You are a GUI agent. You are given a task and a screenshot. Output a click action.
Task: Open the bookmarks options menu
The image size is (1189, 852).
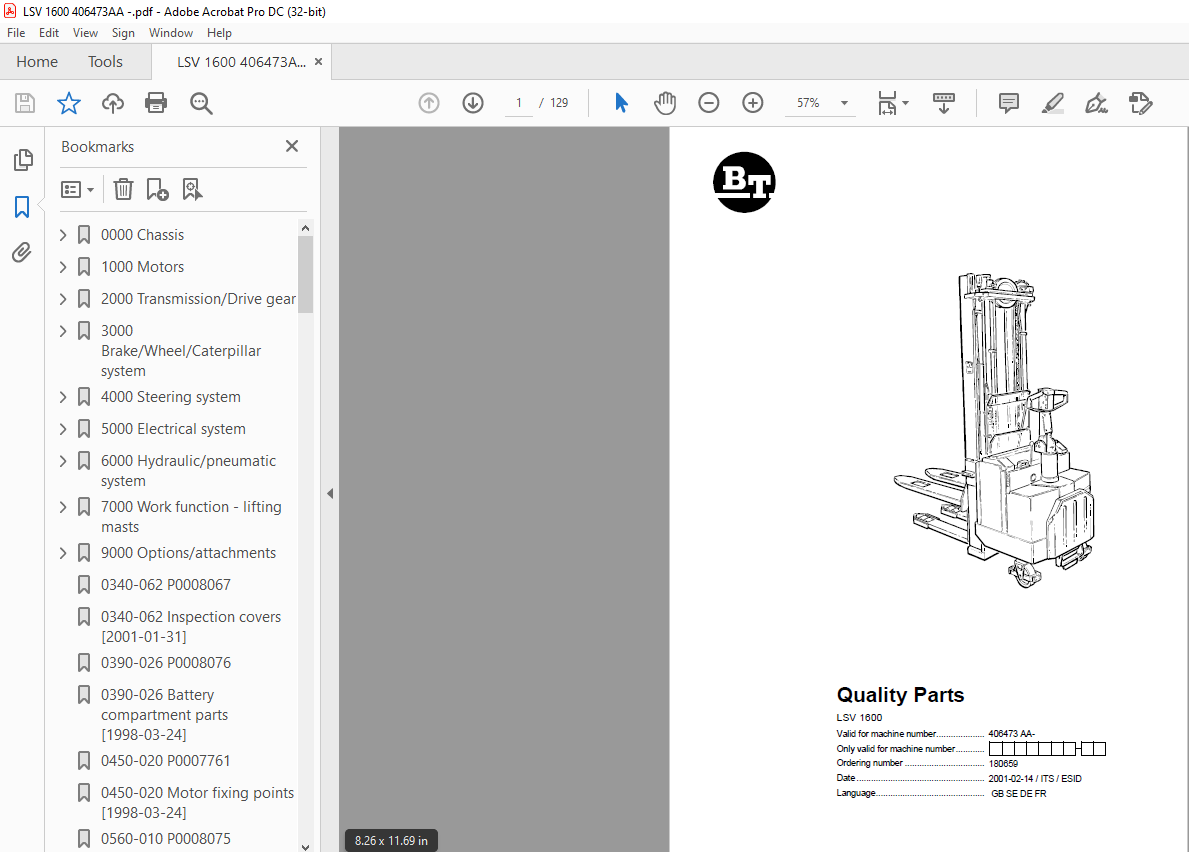click(x=77, y=190)
